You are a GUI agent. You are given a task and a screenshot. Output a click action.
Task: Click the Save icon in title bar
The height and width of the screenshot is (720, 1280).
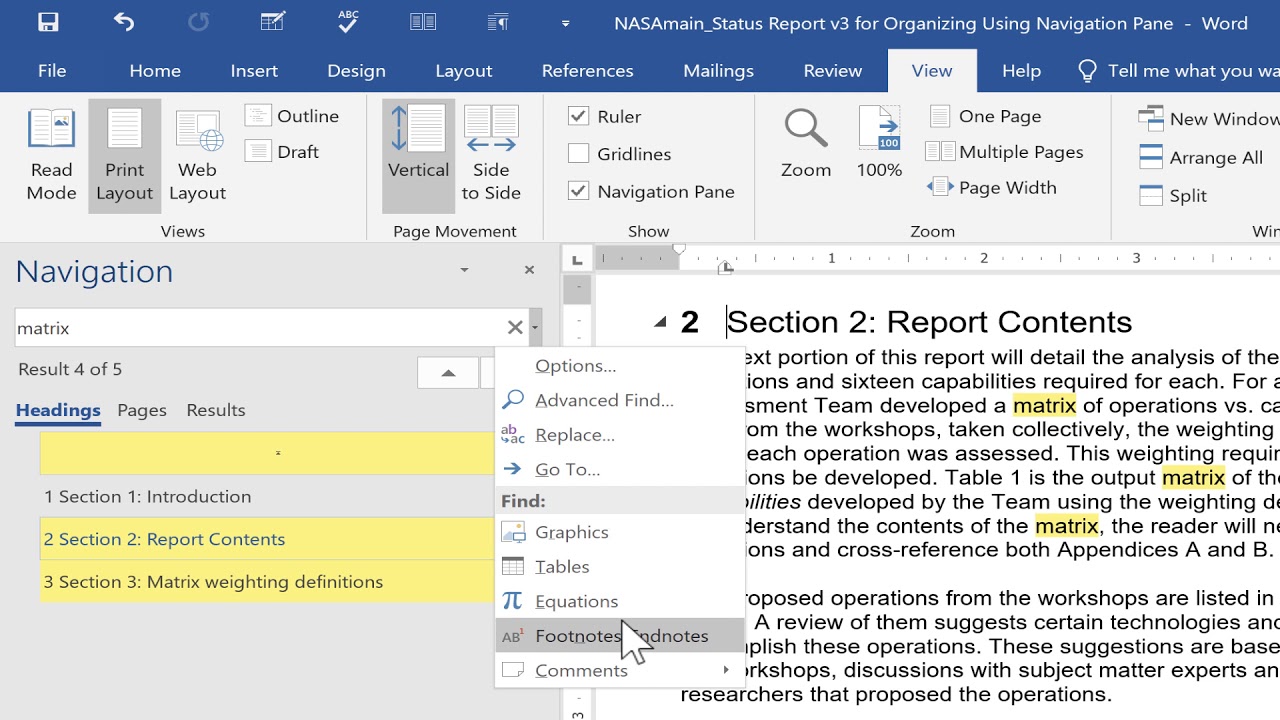47,22
